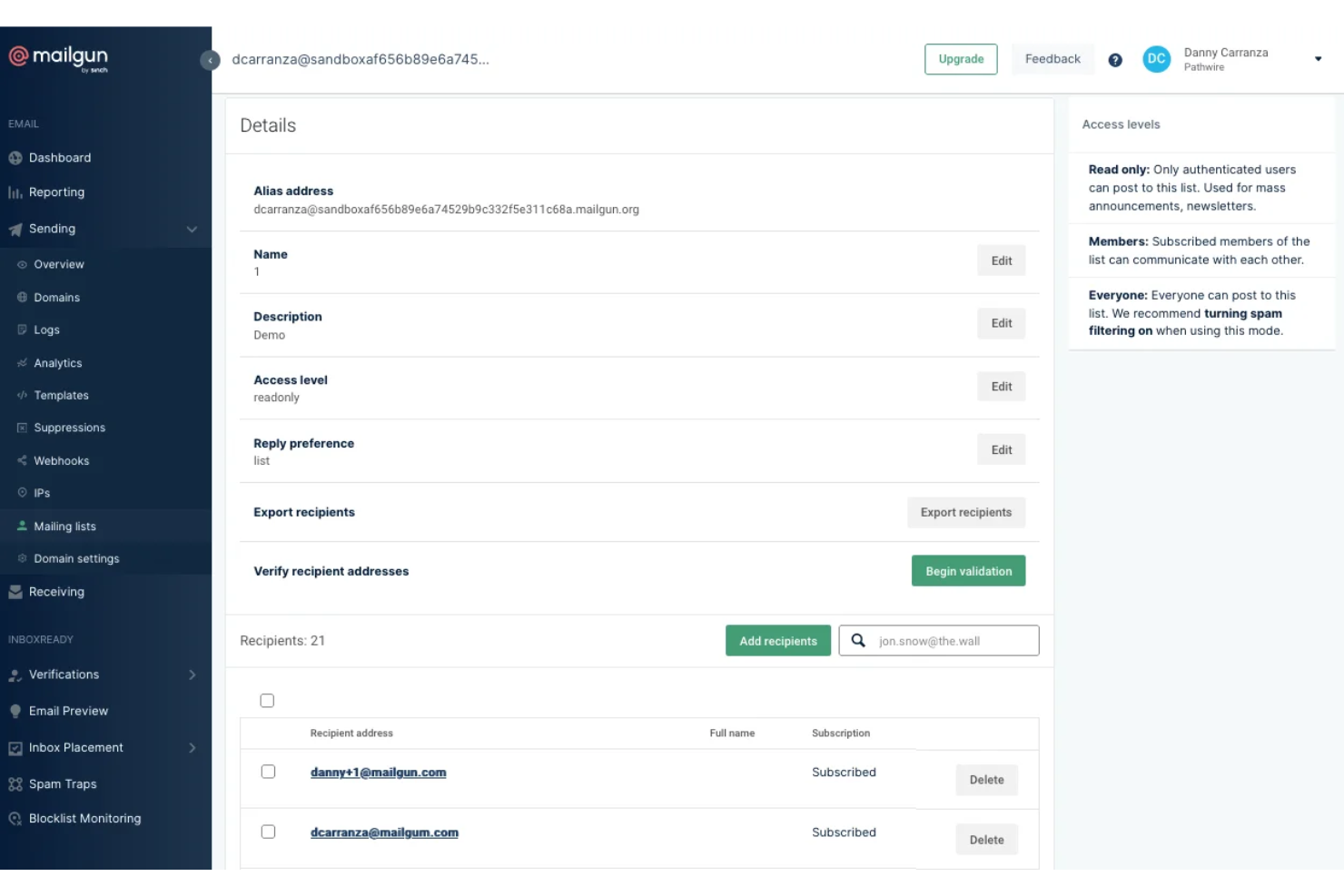Check the checkbox for danny+1@mailgun.com
Viewport: 1344px width, 896px height.
click(268, 771)
